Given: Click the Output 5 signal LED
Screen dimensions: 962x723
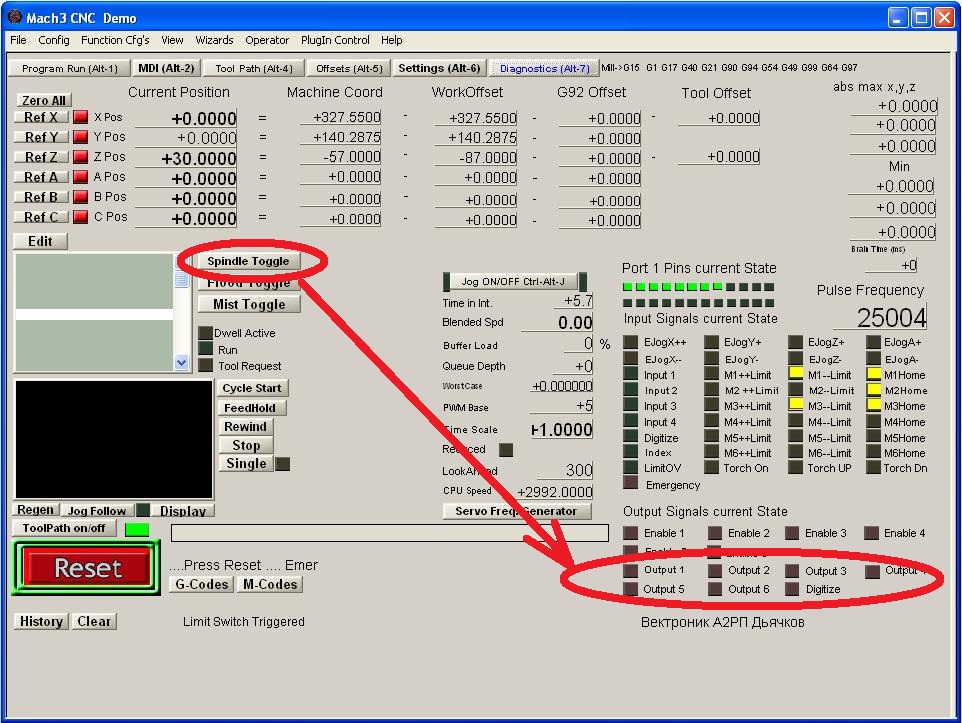Looking at the screenshot, I should [x=631, y=589].
